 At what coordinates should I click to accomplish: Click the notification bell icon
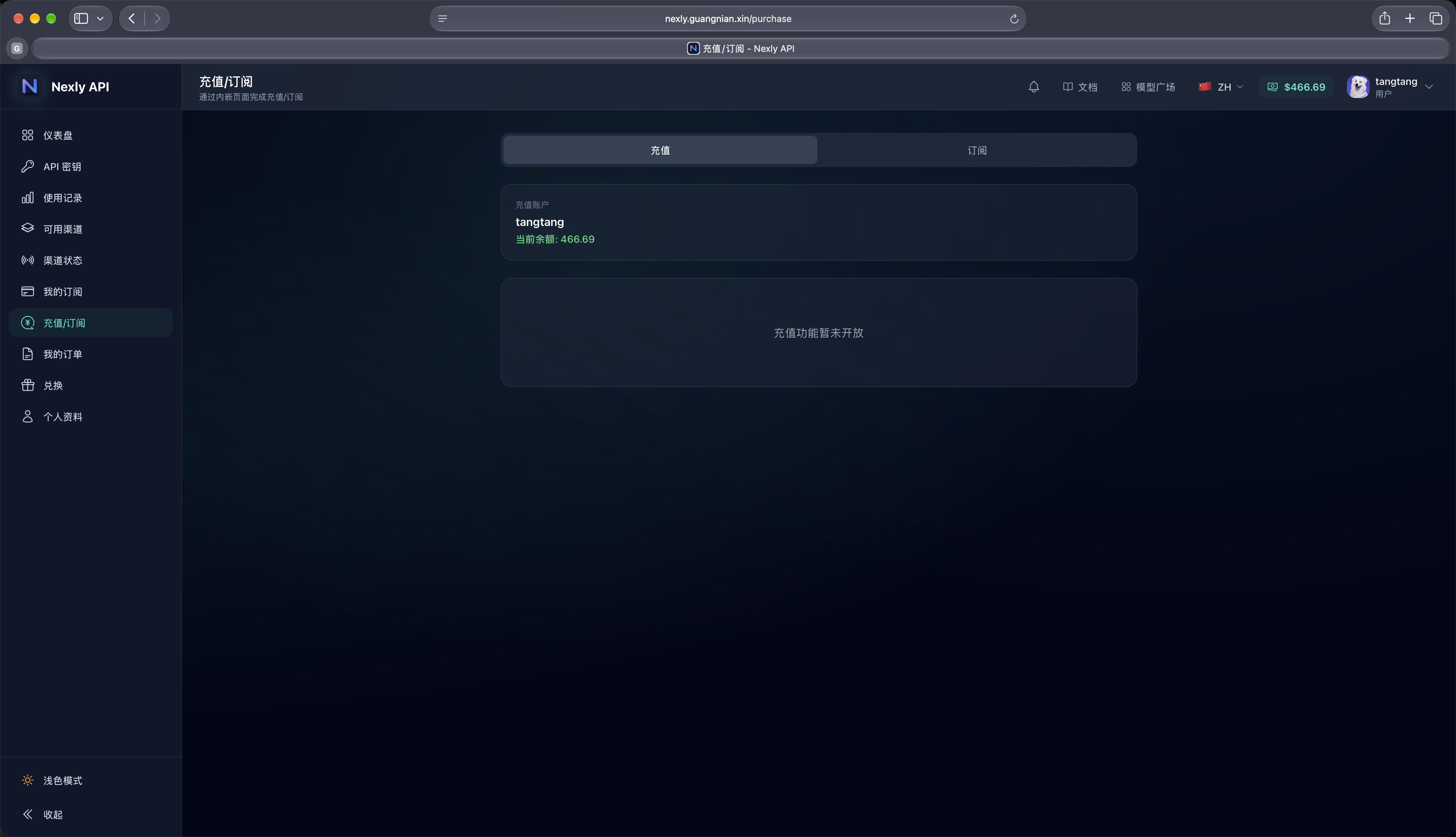pyautogui.click(x=1034, y=87)
